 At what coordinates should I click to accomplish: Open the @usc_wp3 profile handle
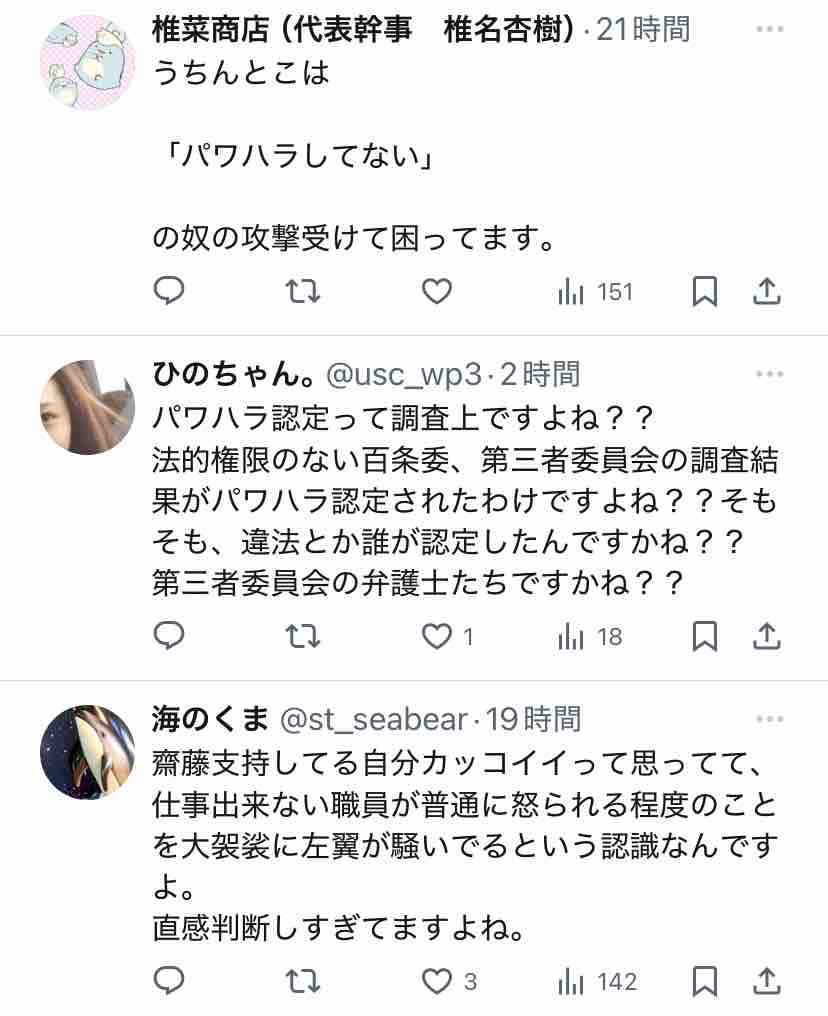[404, 375]
